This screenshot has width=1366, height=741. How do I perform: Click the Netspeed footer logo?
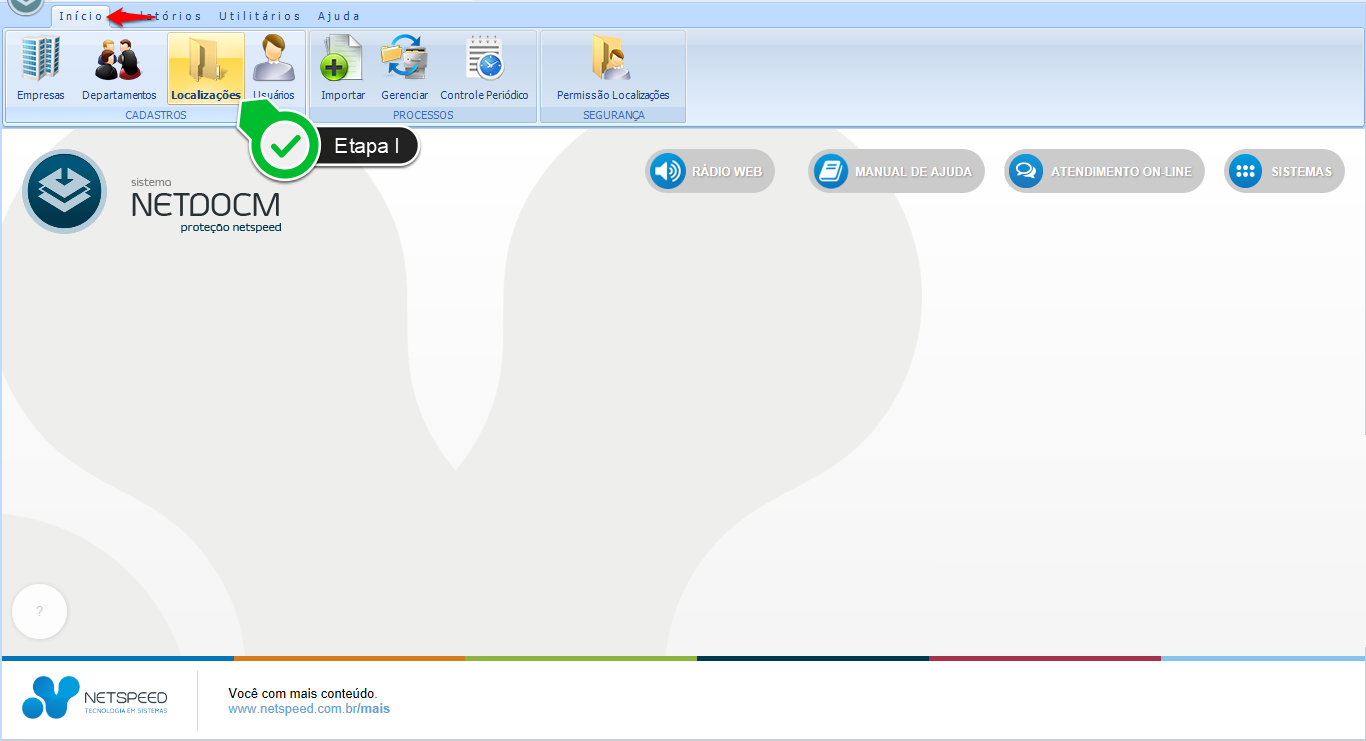pyautogui.click(x=95, y=697)
